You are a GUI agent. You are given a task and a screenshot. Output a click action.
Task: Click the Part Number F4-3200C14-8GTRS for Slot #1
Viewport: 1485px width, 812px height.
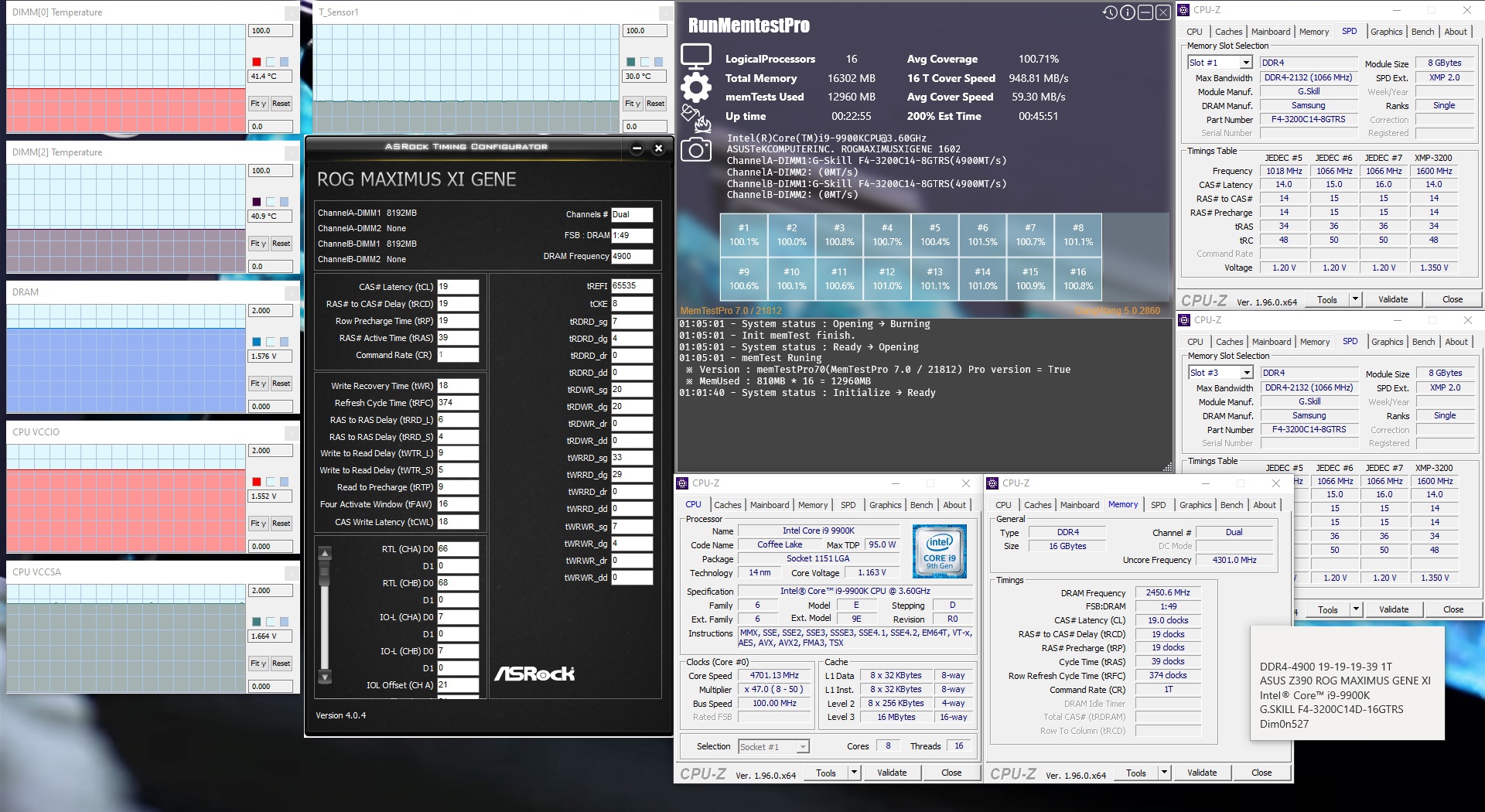click(x=1309, y=120)
